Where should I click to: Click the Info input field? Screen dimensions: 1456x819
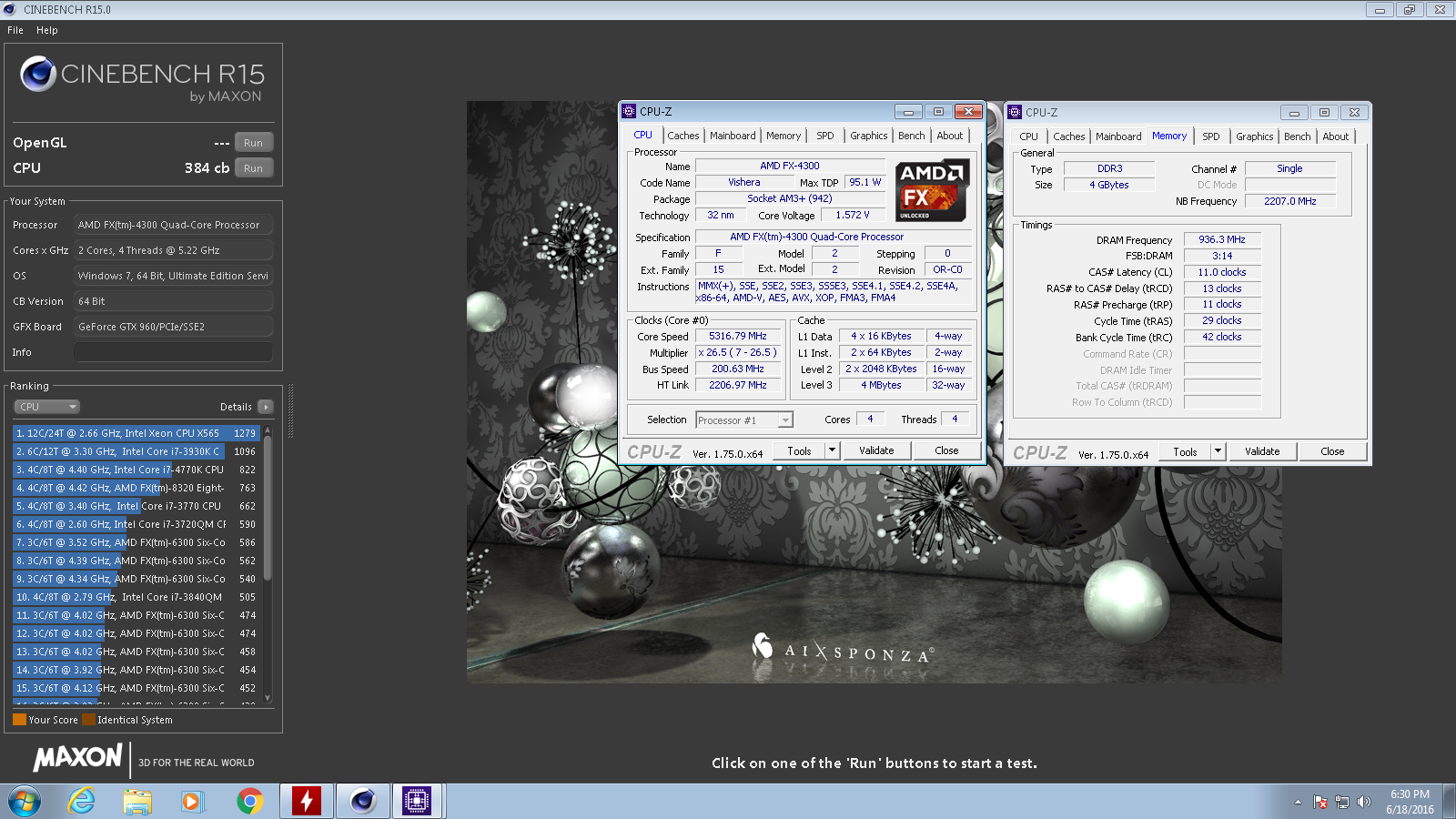point(173,352)
